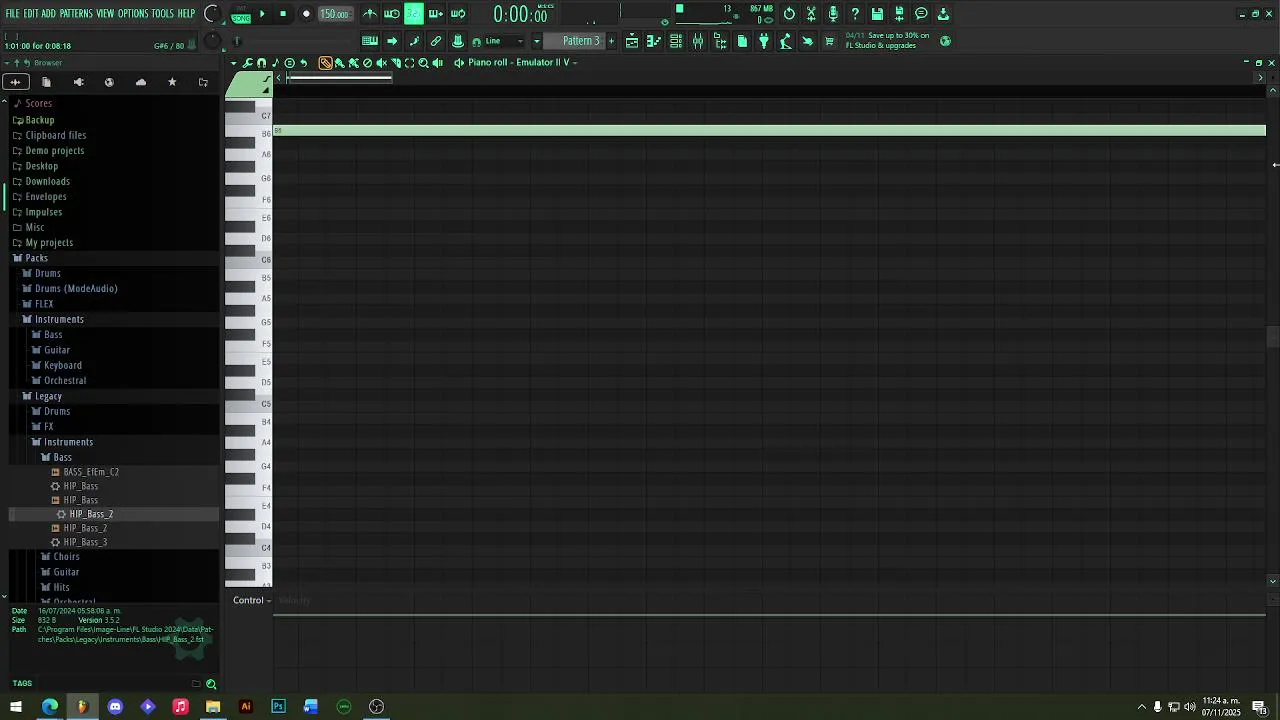The width and height of the screenshot is (1280, 720).
Task: Open the typing keyboard to piano icon
Action: (x=370, y=41)
